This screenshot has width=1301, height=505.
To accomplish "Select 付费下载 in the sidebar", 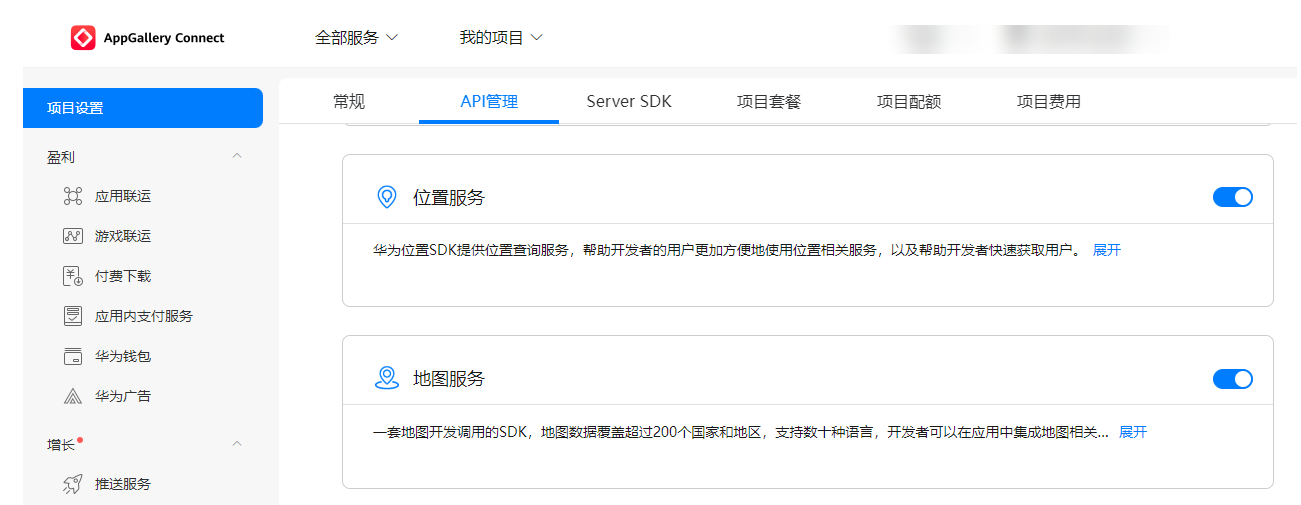I will [x=123, y=276].
